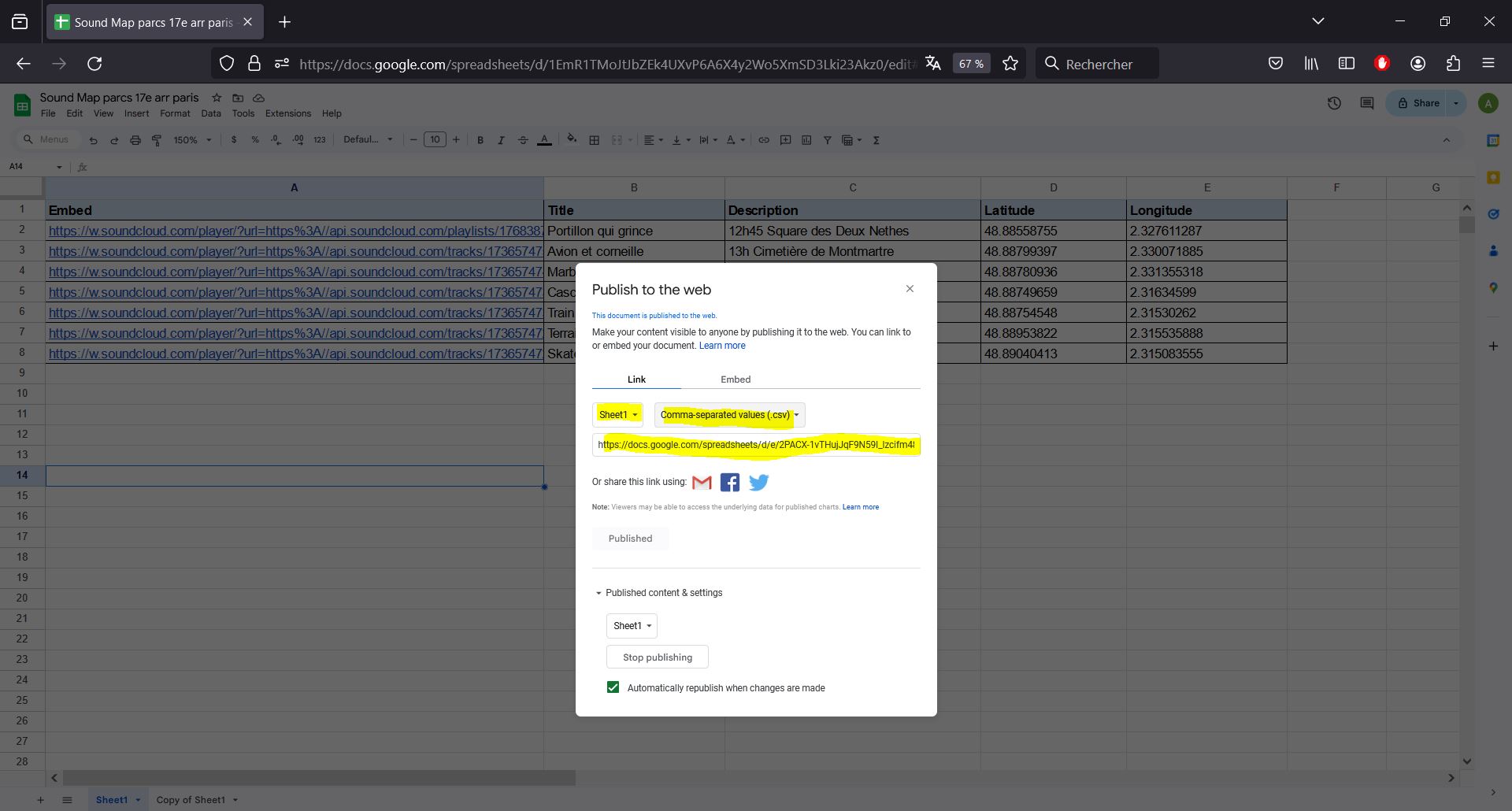The height and width of the screenshot is (811, 1512).
Task: Toggle bold formatting
Action: pyautogui.click(x=480, y=140)
